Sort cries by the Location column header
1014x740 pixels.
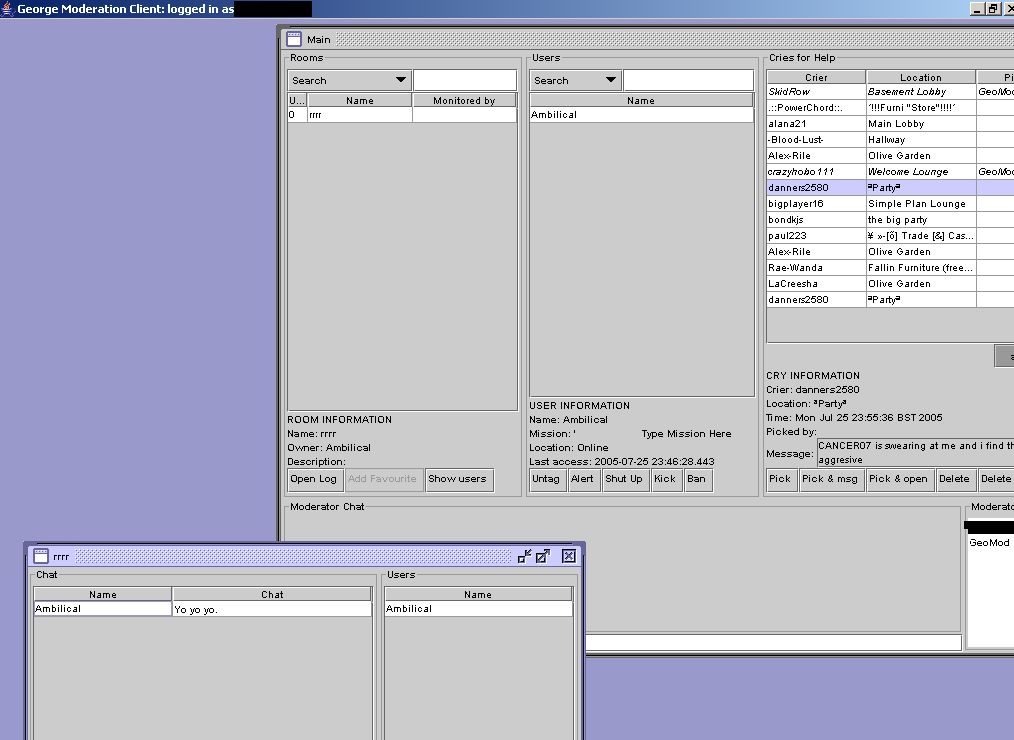(920, 77)
